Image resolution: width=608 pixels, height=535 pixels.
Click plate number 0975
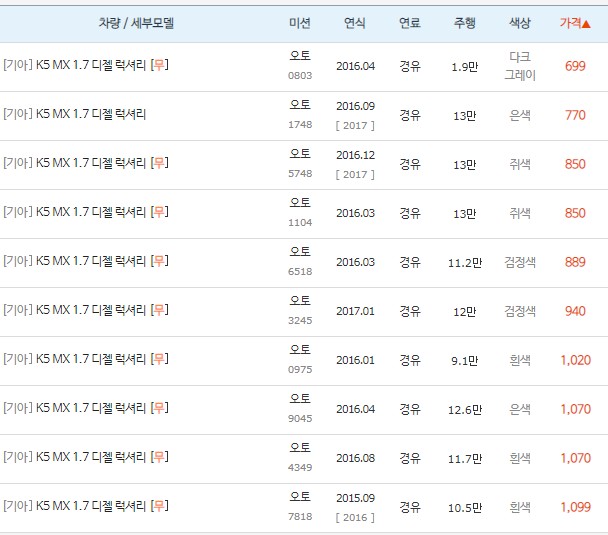pos(300,369)
